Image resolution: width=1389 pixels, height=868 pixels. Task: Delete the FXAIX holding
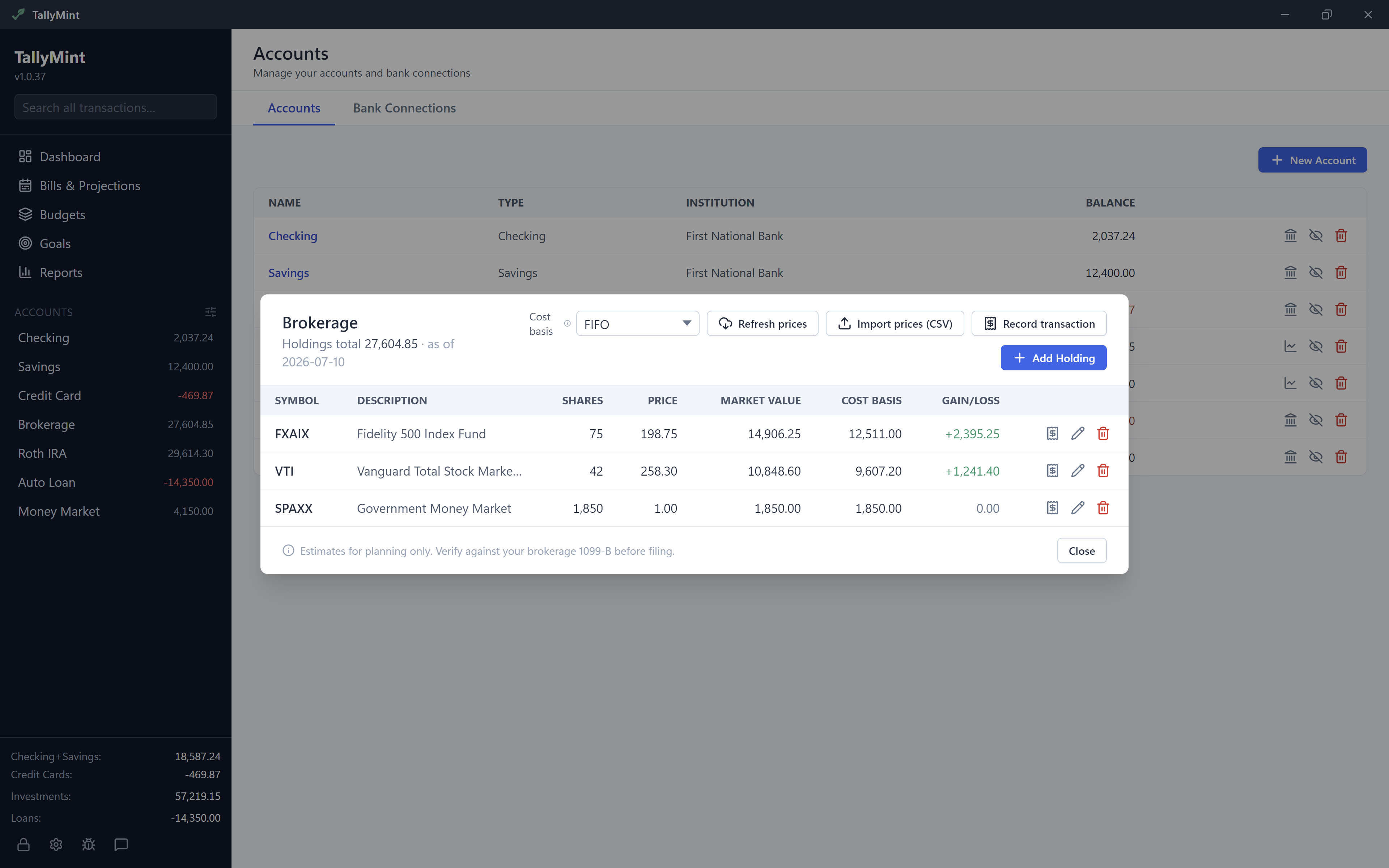coord(1103,433)
